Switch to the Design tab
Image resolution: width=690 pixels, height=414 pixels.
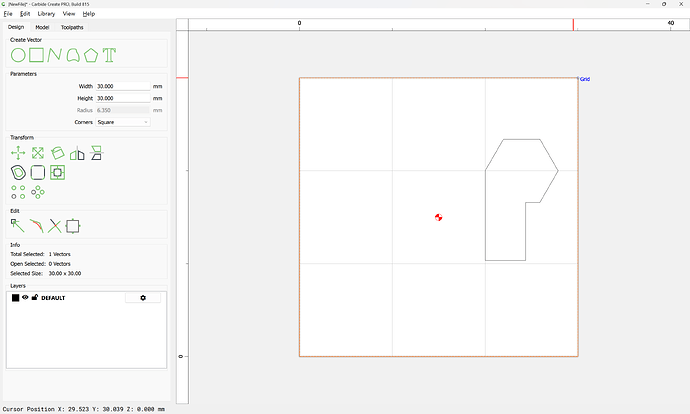(16, 27)
